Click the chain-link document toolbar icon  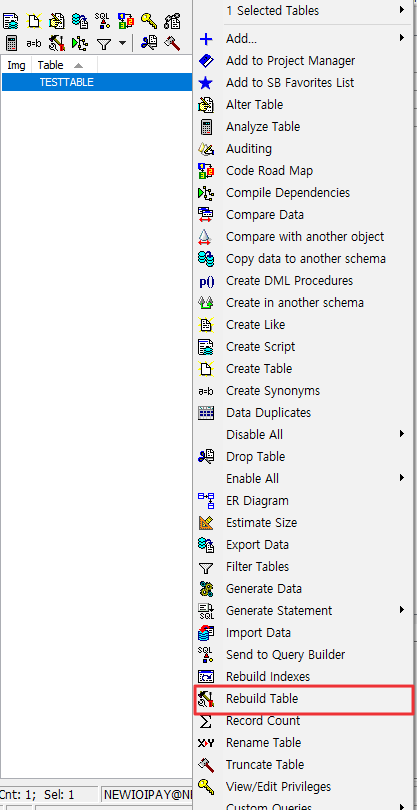[172, 21]
